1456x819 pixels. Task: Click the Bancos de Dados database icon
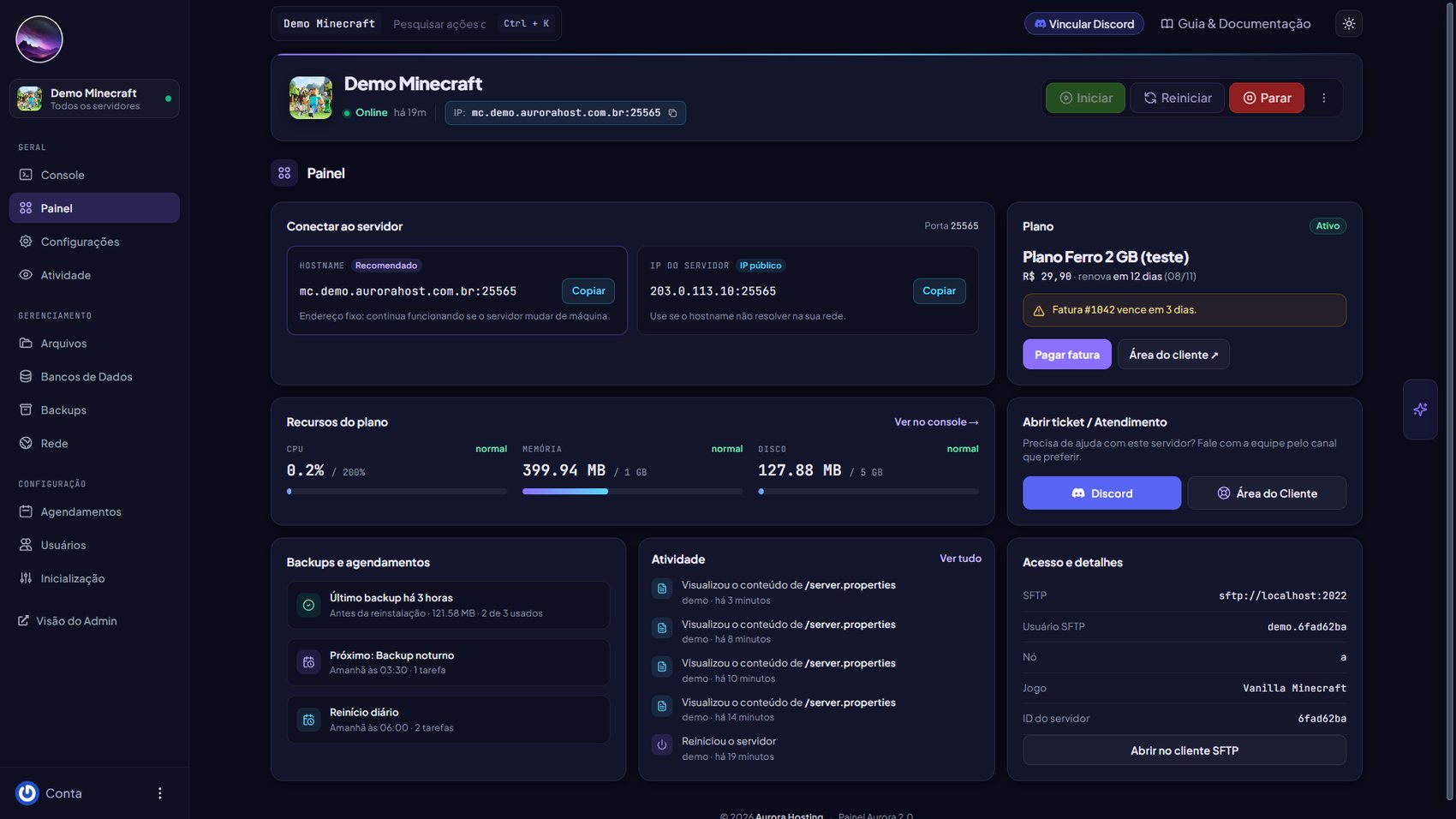(26, 376)
